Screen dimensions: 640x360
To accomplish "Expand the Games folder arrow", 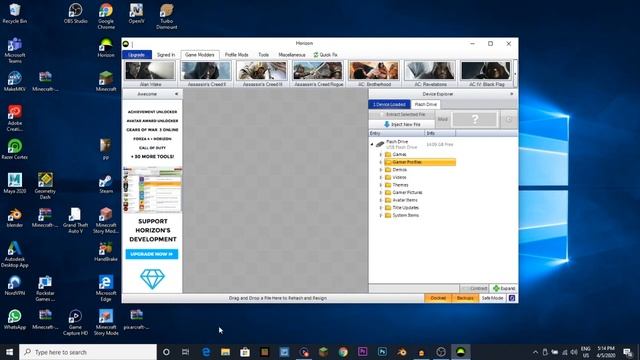I will coord(381,155).
